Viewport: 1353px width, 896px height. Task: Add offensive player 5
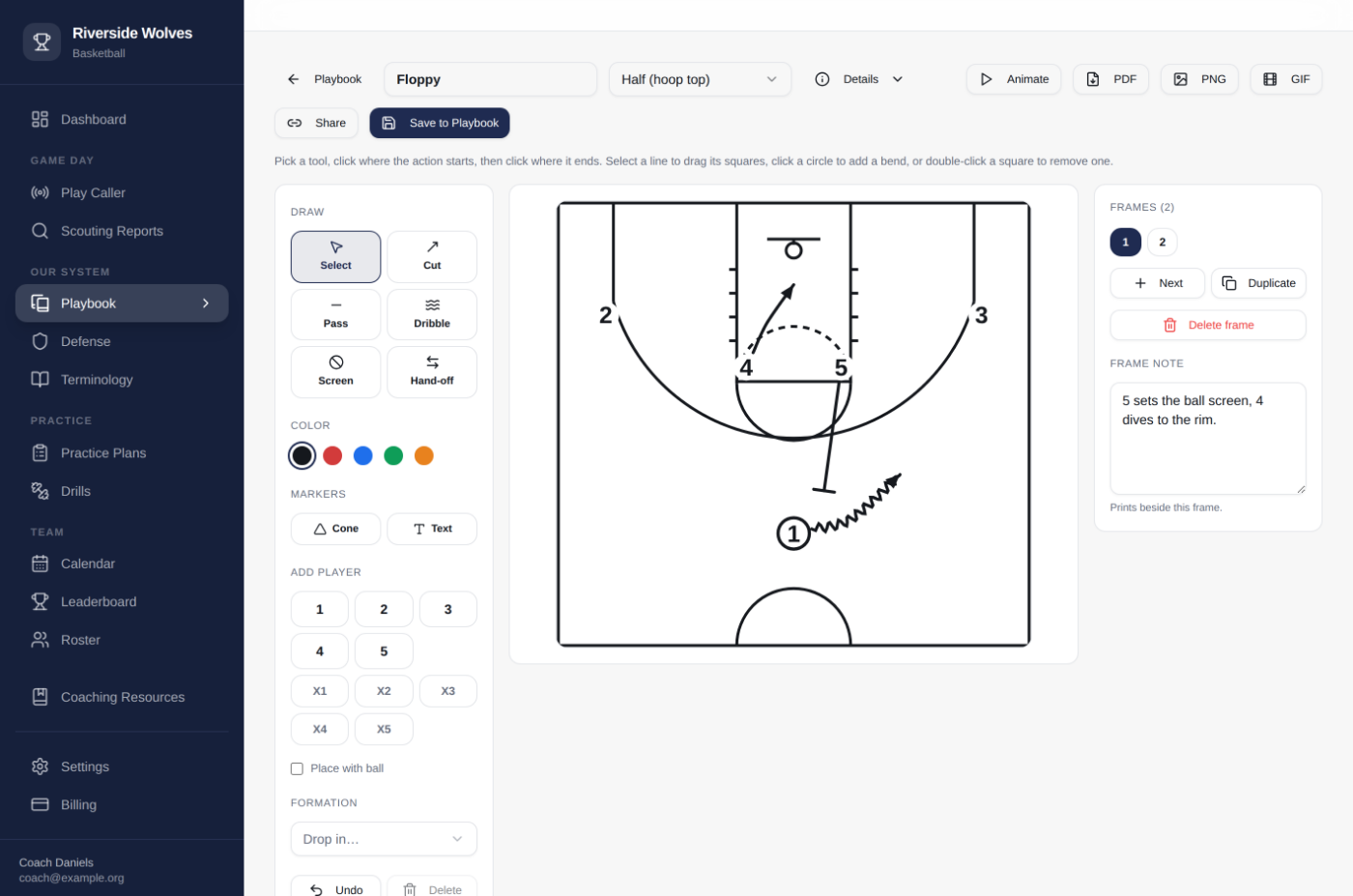pos(384,651)
